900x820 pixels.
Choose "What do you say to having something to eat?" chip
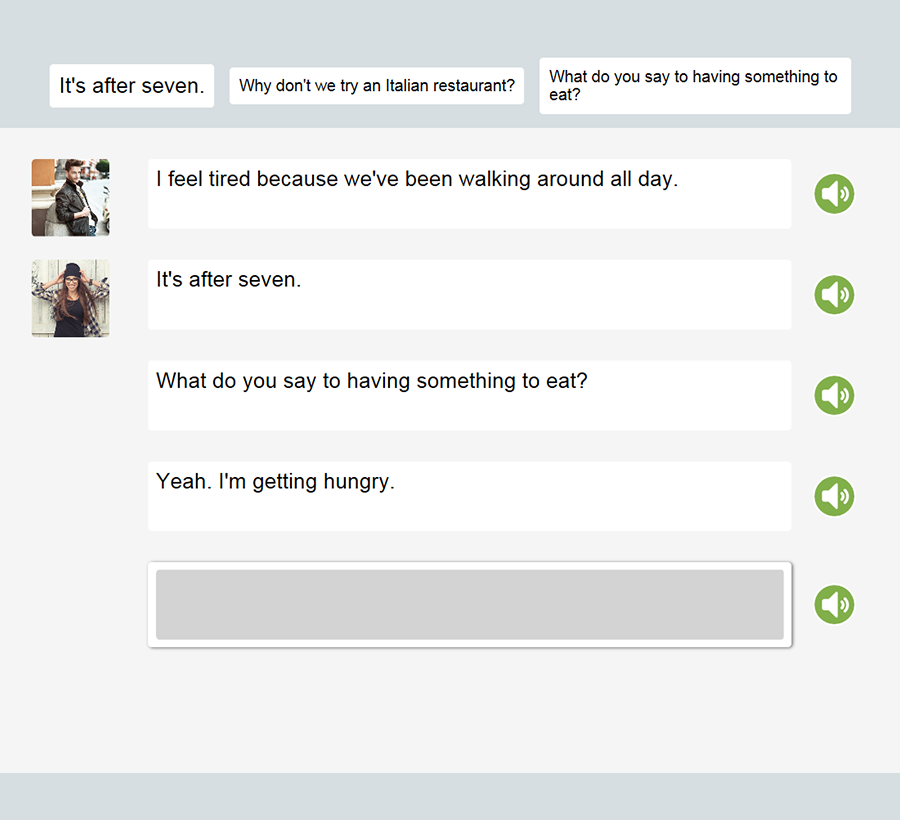(695, 86)
